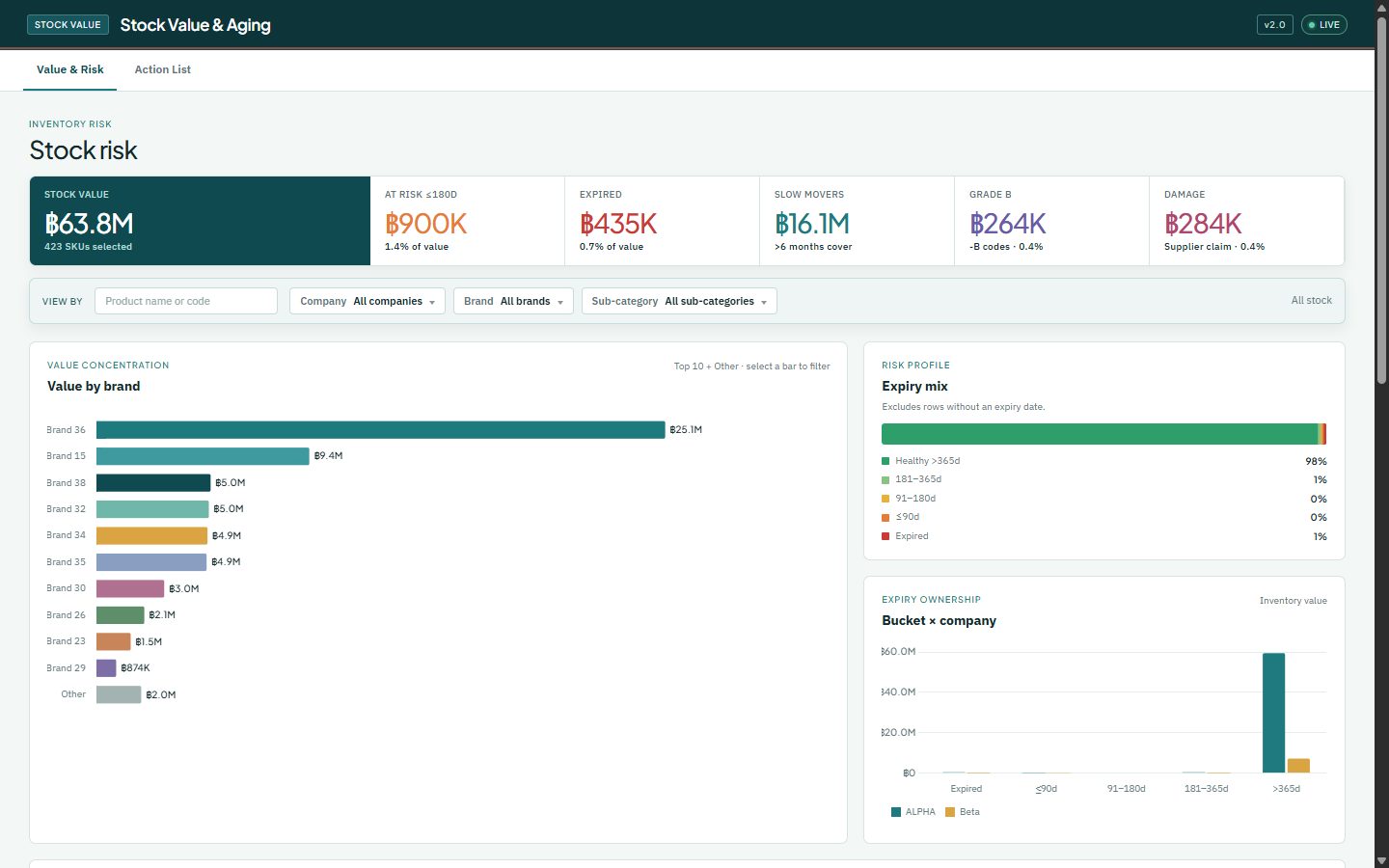Click the green segment of Expiry mix bar
Screen dimensions: 1389x868
click(x=1100, y=434)
